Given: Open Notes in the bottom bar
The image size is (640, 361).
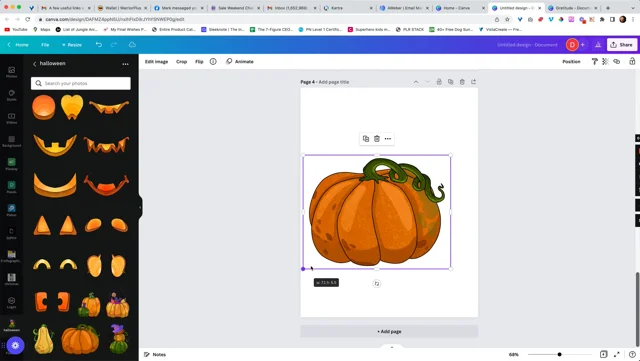Looking at the screenshot, I should coord(155,354).
